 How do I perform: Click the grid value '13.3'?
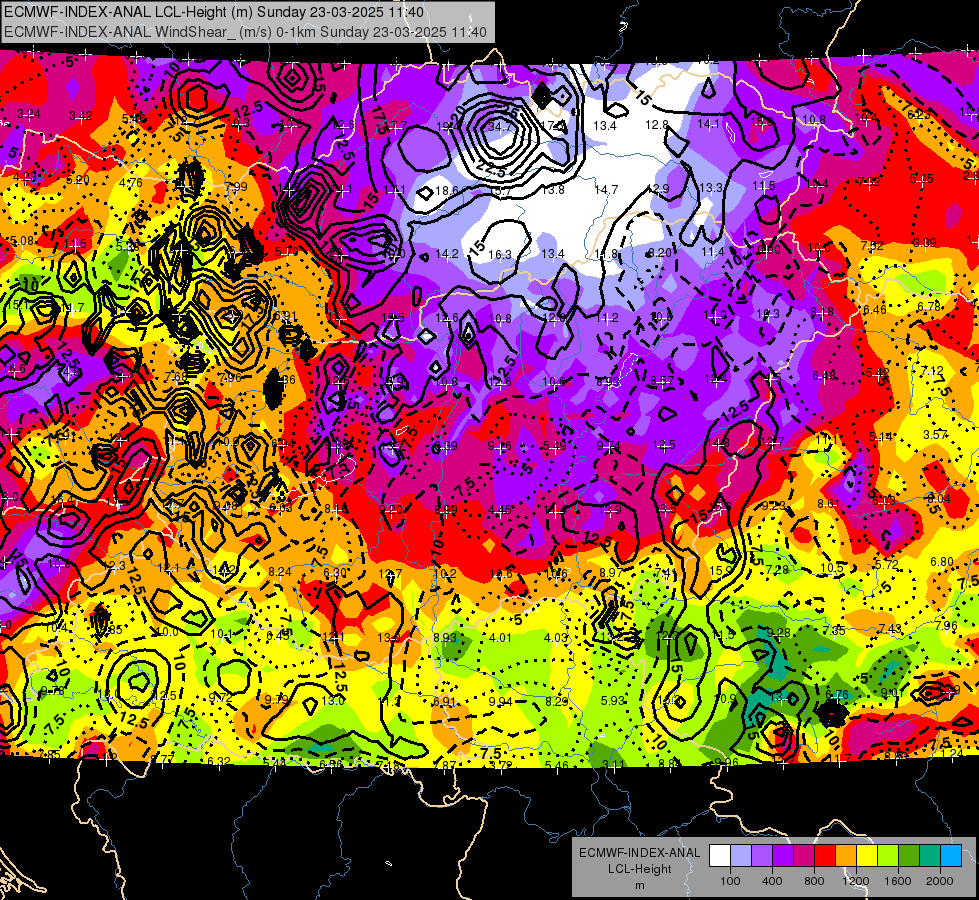[711, 187]
